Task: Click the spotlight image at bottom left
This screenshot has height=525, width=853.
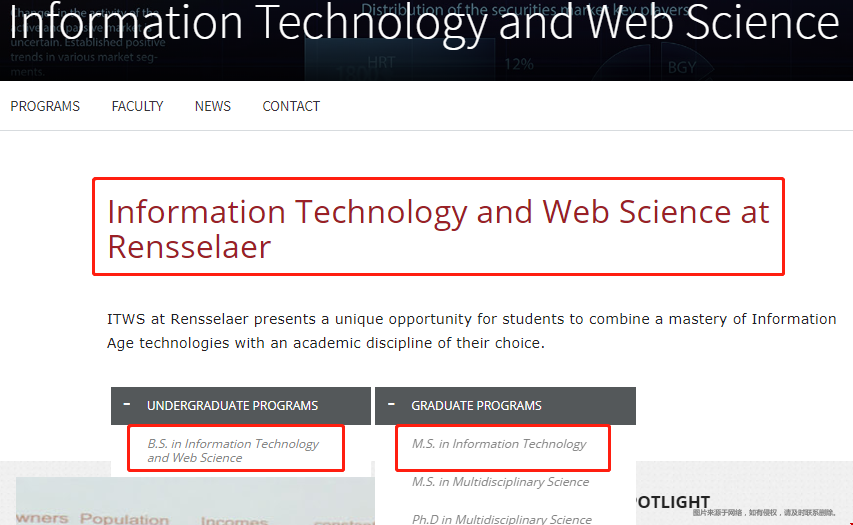Action: click(190, 505)
